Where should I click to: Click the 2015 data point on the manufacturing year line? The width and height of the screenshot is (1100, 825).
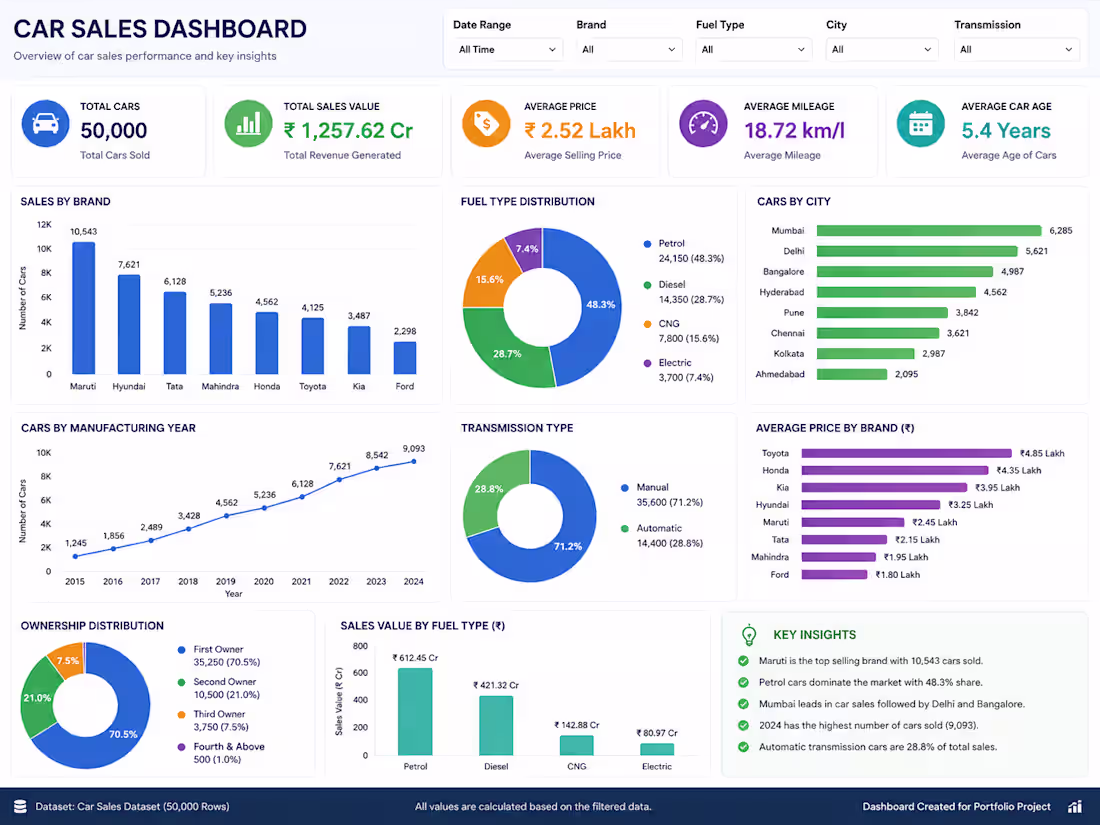[x=76, y=556]
